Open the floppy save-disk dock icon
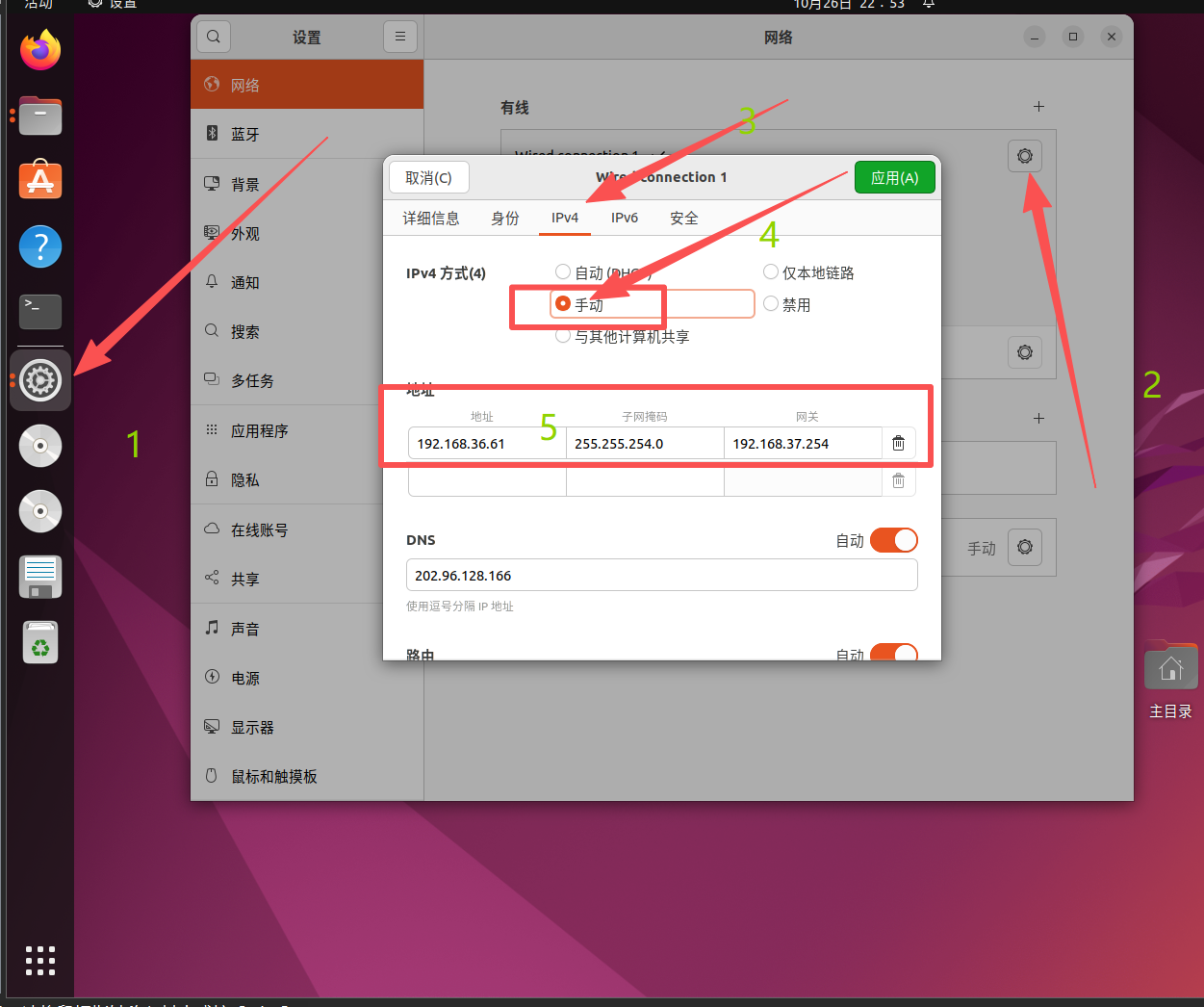 click(x=40, y=577)
